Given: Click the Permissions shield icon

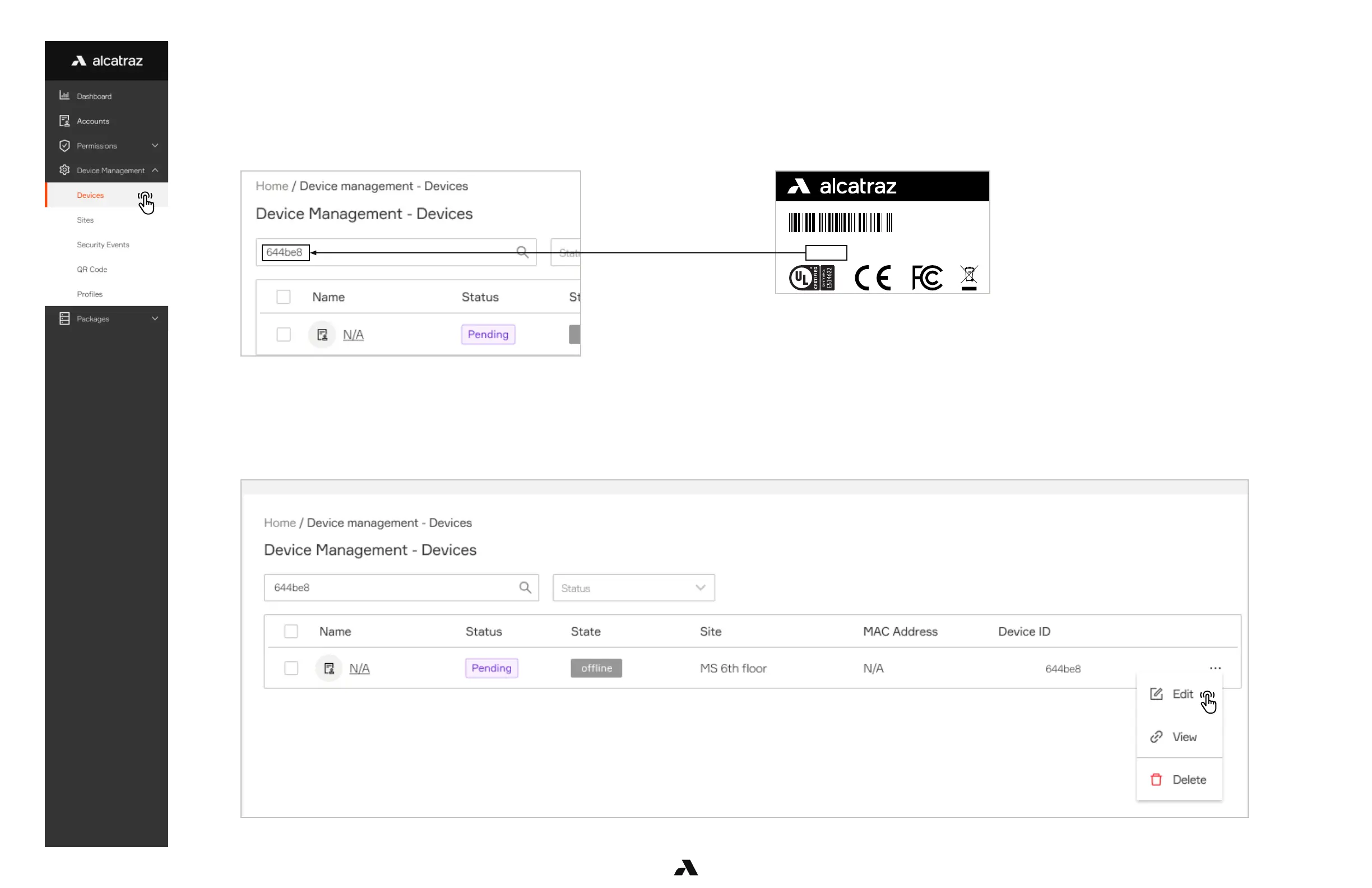Looking at the screenshot, I should point(64,145).
